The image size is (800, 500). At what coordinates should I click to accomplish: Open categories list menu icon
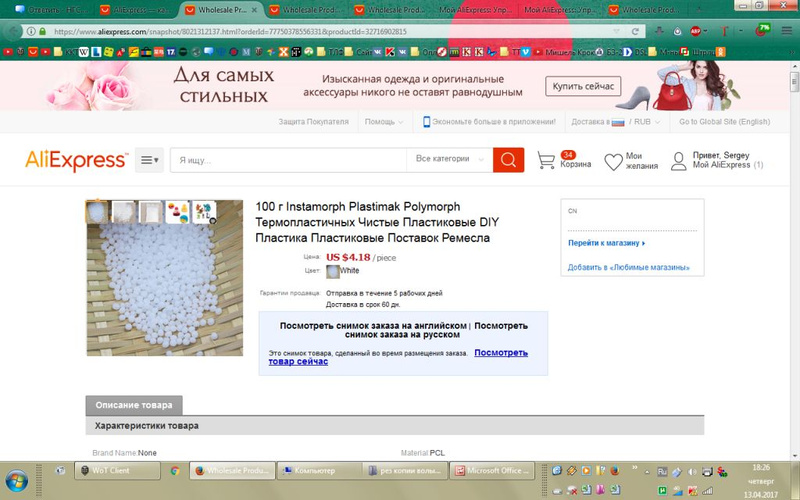pos(149,160)
